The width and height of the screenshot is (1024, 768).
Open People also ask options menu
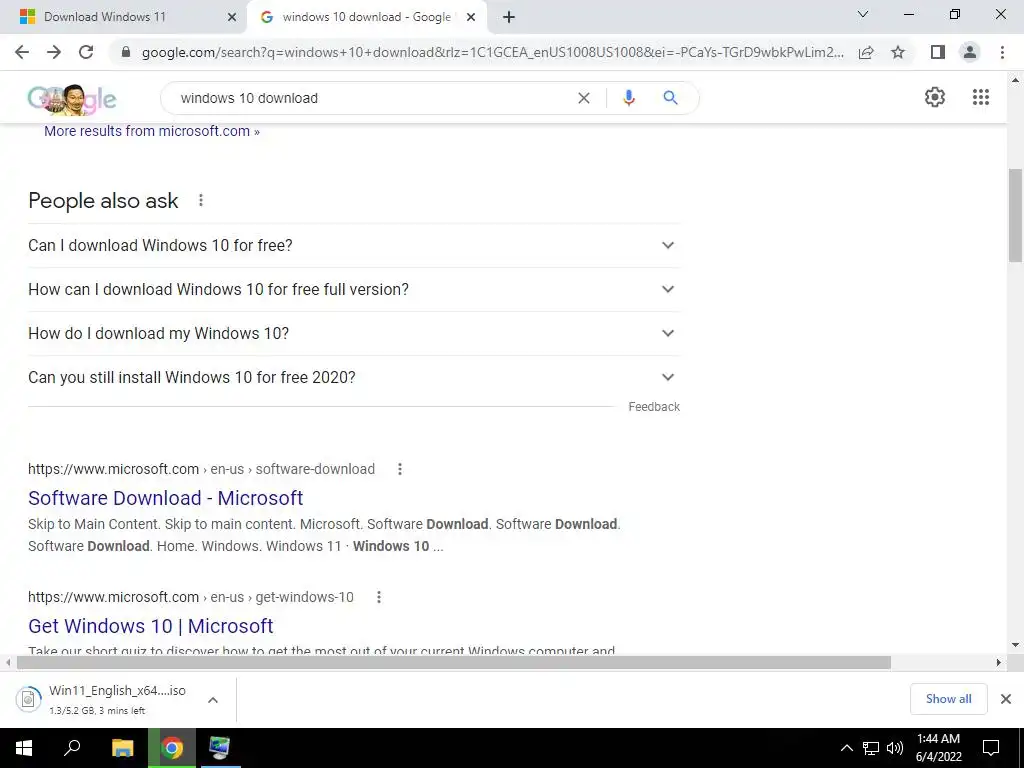click(x=201, y=200)
